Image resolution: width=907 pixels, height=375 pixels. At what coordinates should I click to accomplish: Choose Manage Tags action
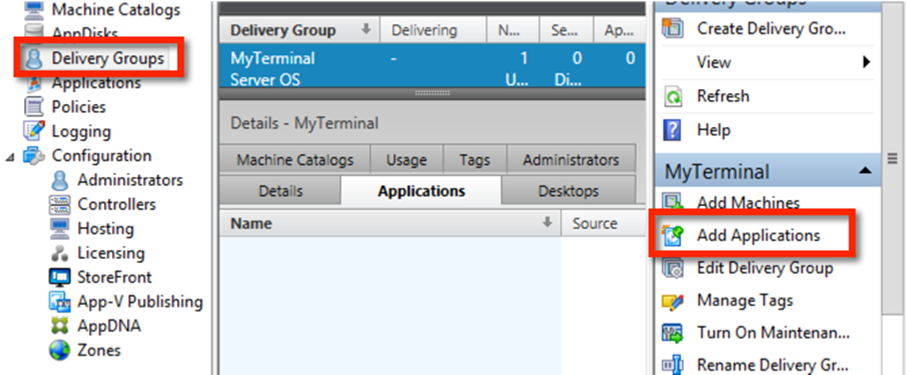[745, 301]
